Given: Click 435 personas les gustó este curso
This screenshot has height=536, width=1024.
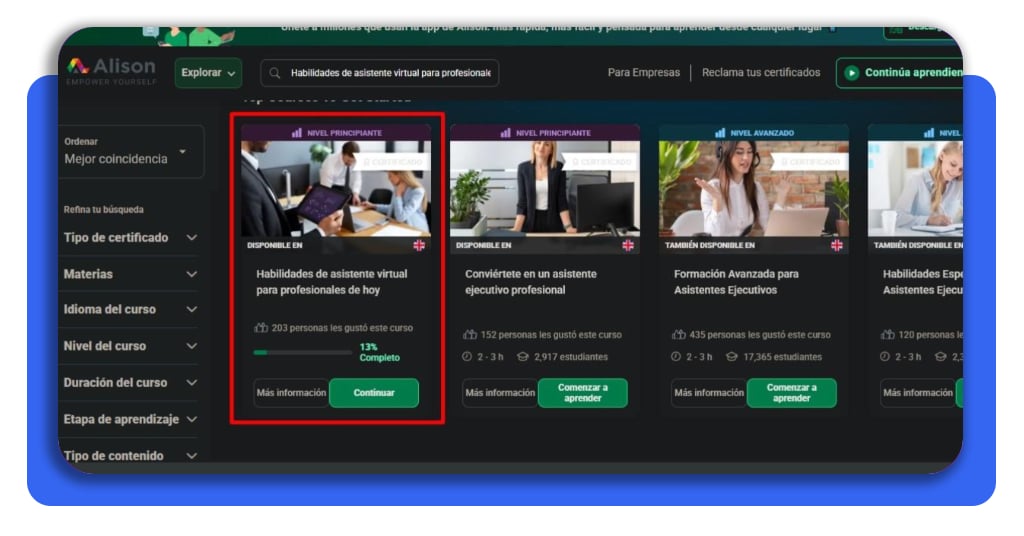Looking at the screenshot, I should [x=760, y=334].
